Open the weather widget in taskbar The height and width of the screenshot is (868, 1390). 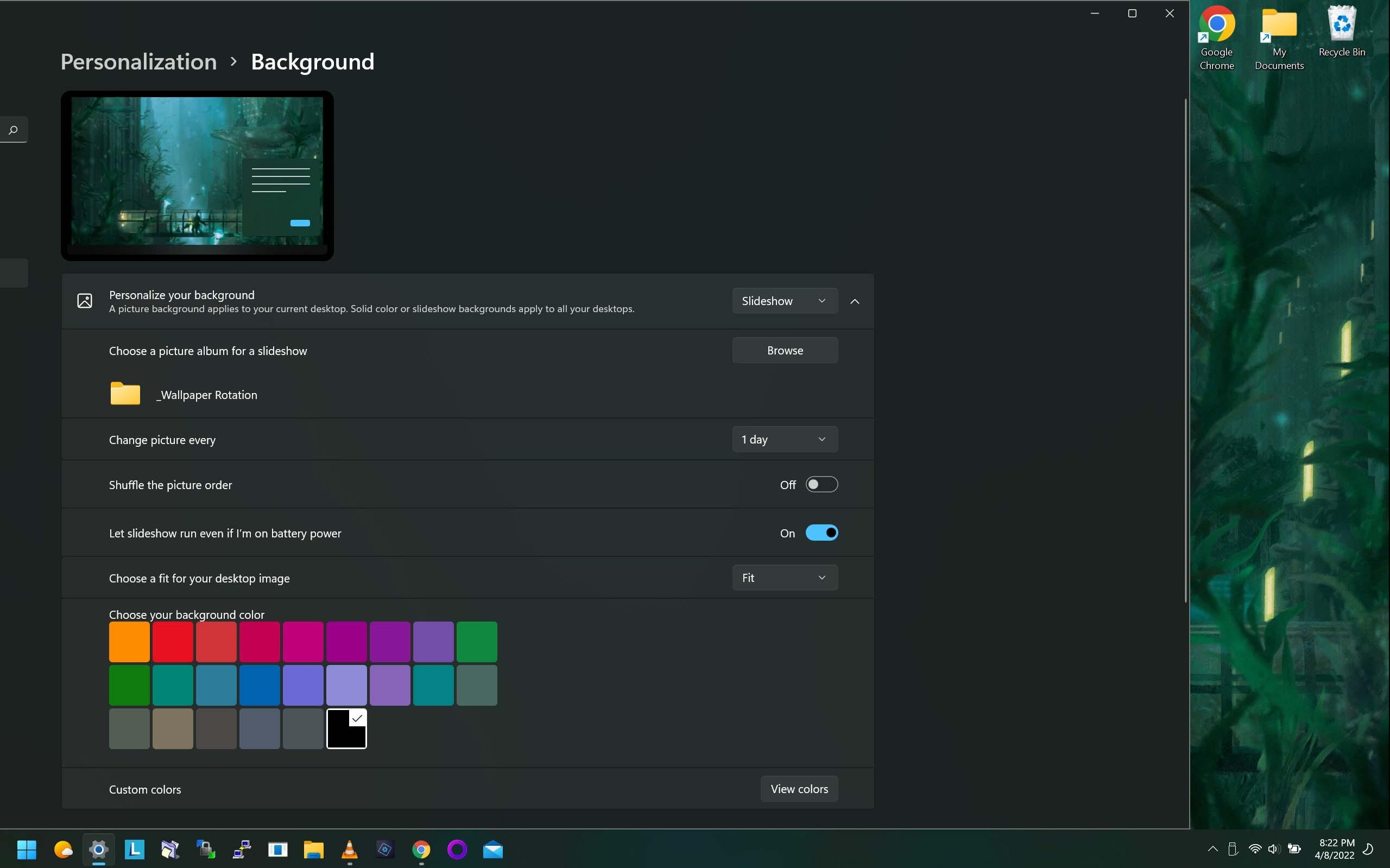(x=63, y=849)
